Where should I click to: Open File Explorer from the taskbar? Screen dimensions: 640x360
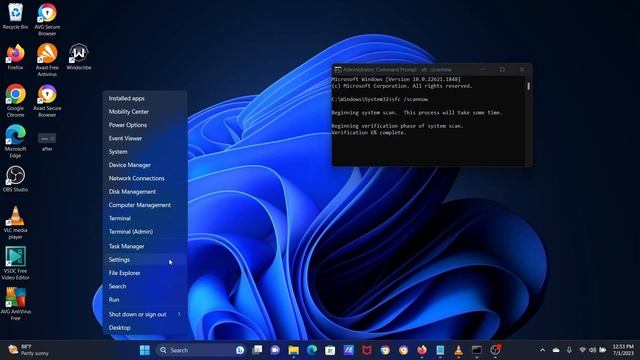tap(293, 350)
